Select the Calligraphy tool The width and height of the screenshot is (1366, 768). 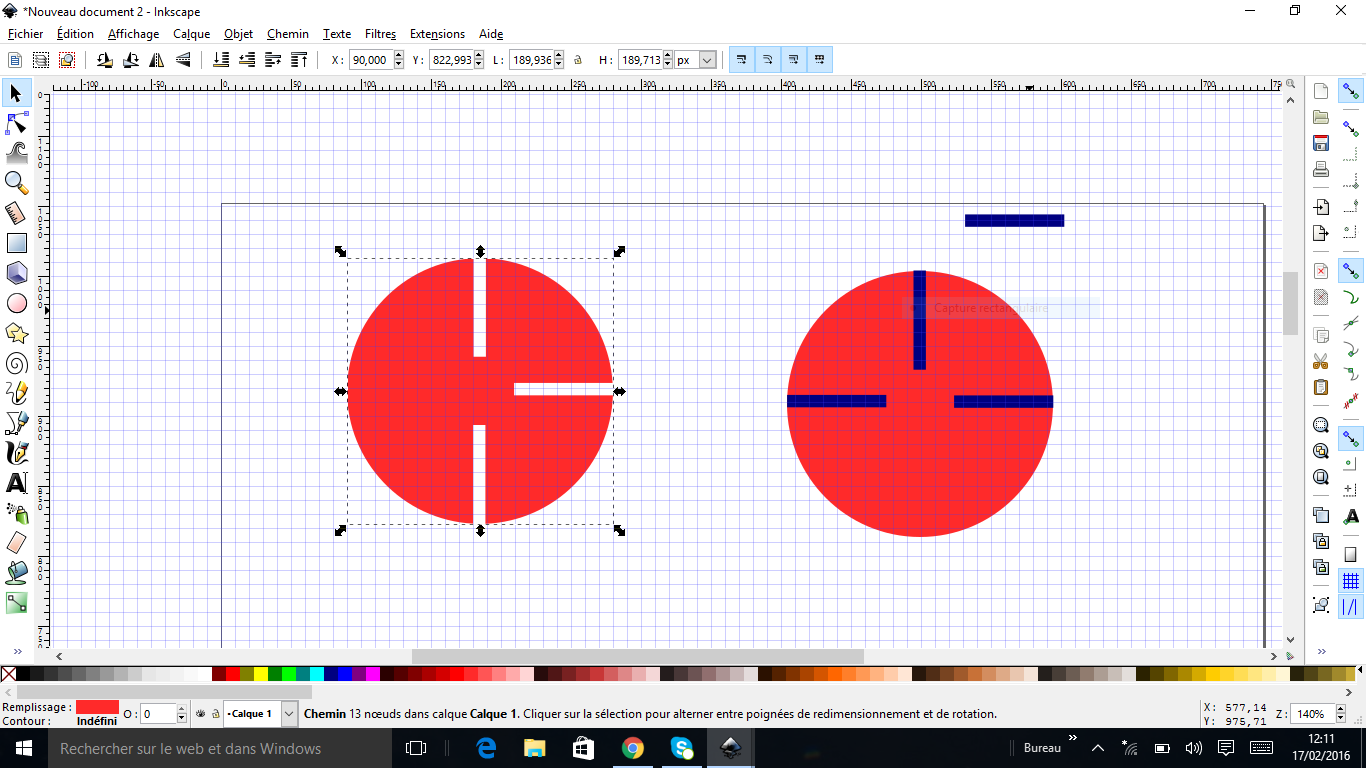click(16, 453)
